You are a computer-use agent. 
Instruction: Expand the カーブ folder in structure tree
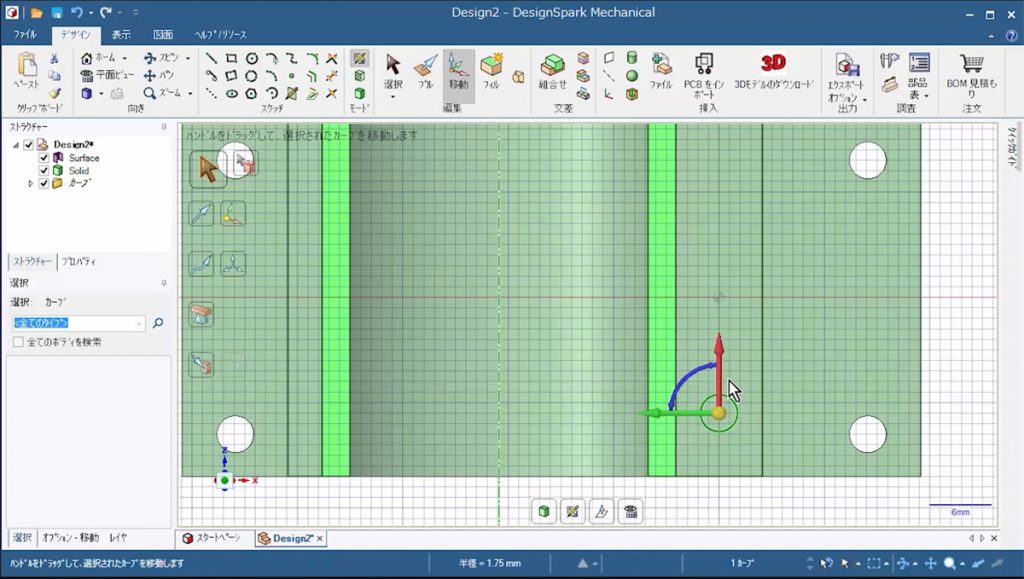30,184
